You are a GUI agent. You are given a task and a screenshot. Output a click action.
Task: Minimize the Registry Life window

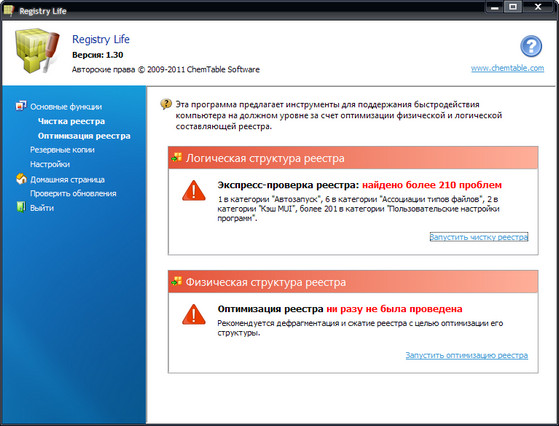495,7
